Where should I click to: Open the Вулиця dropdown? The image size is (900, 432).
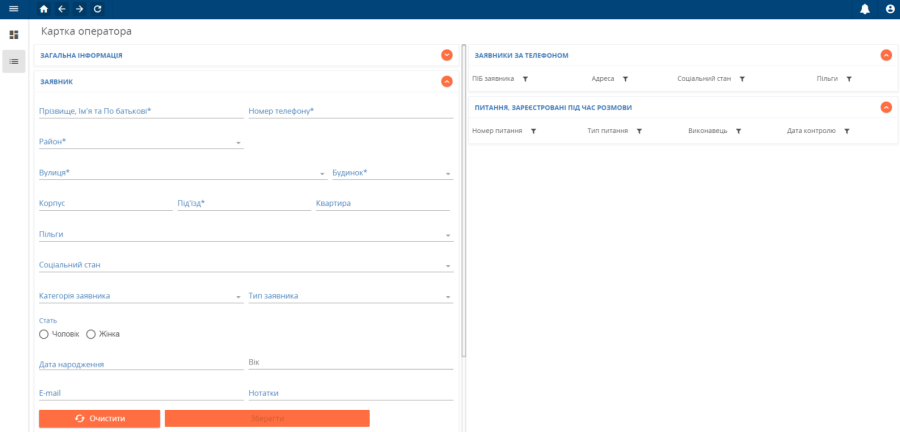point(183,173)
